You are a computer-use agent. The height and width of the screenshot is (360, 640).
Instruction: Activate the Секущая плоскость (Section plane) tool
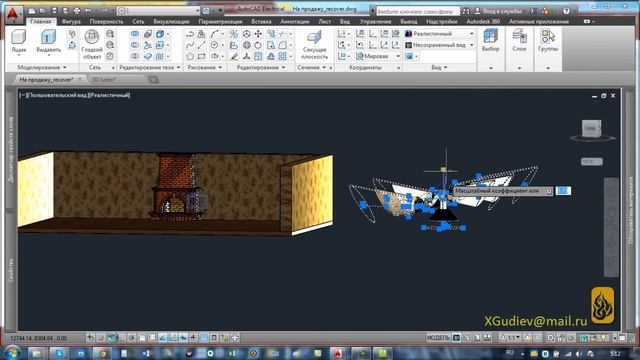(314, 45)
